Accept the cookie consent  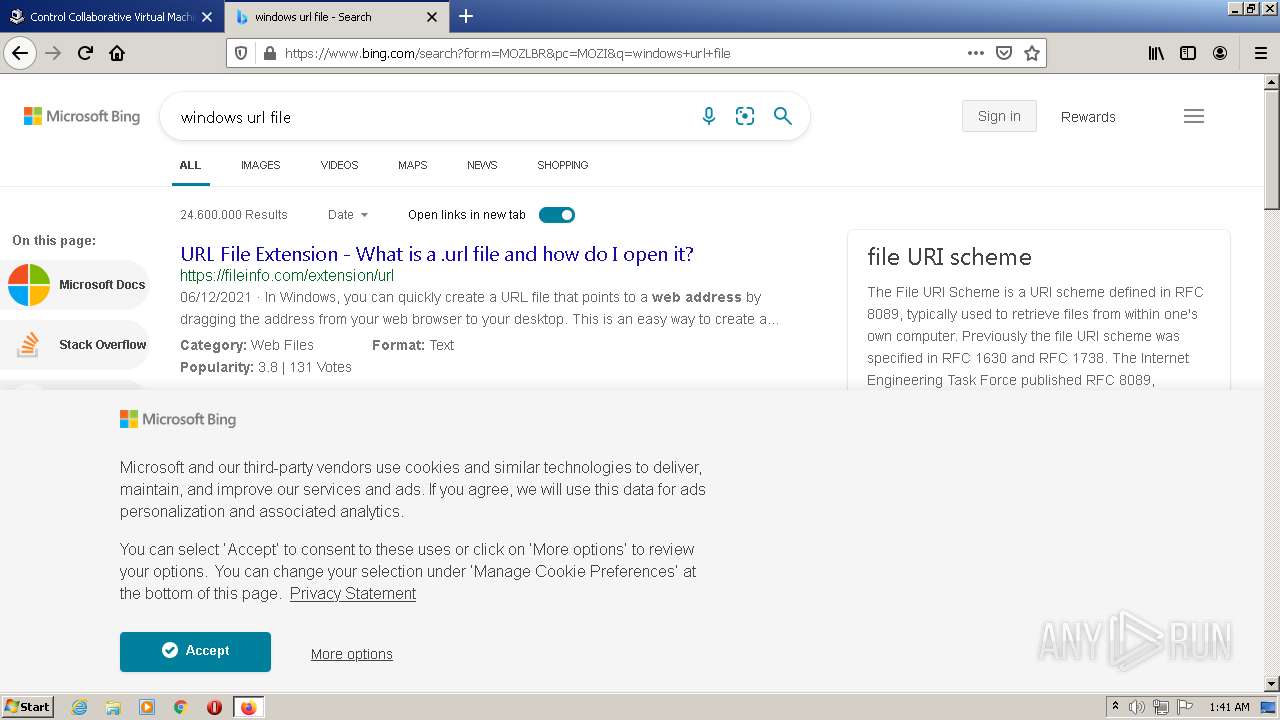coord(195,651)
